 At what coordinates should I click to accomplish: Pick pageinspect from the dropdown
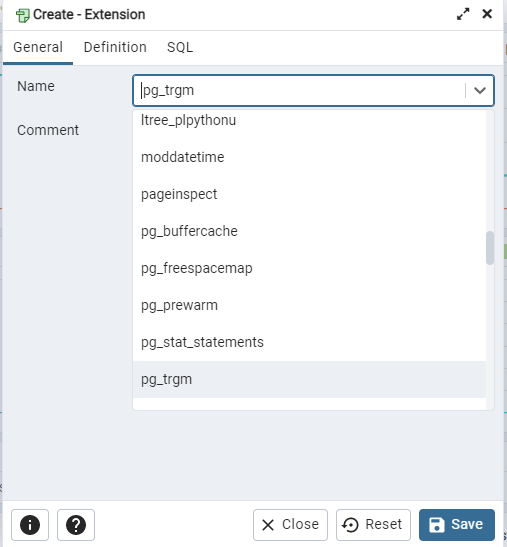[309, 194]
